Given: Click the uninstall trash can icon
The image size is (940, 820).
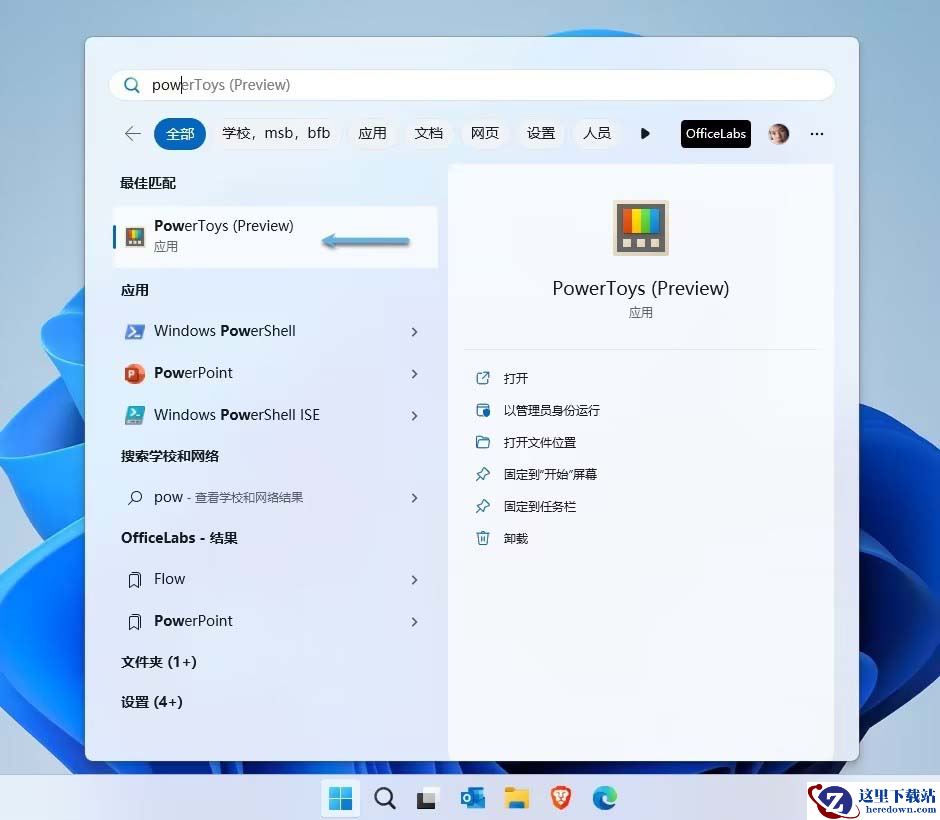Looking at the screenshot, I should pos(483,538).
